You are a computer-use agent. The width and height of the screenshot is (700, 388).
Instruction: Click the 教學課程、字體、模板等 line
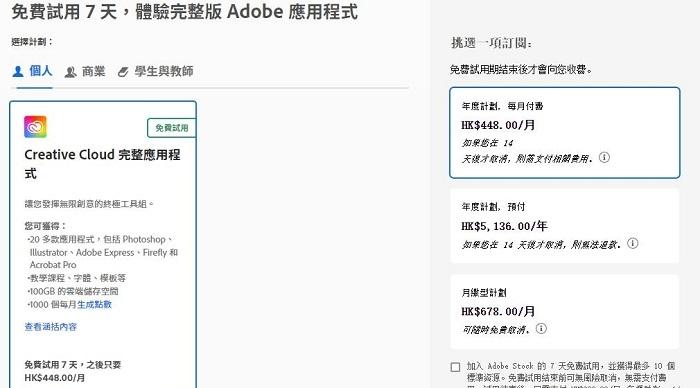point(77,278)
